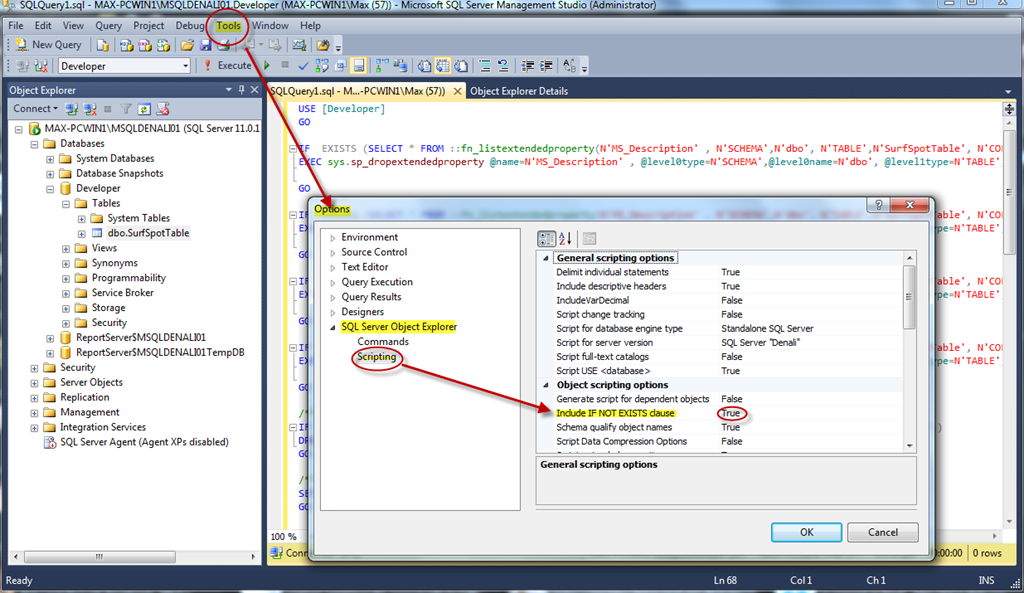The width and height of the screenshot is (1024, 593).
Task: Click the Increase Indent icon
Action: (546, 65)
